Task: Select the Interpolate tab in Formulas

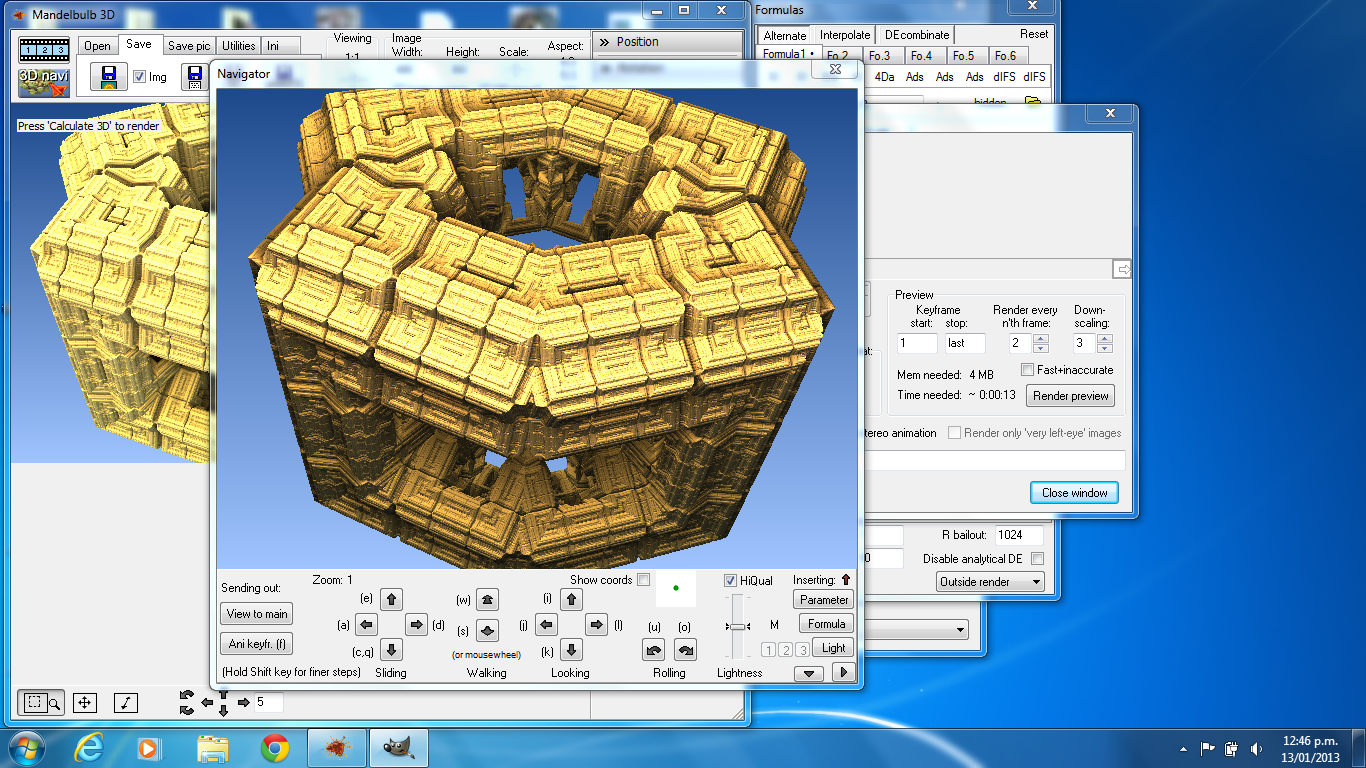Action: [845, 35]
